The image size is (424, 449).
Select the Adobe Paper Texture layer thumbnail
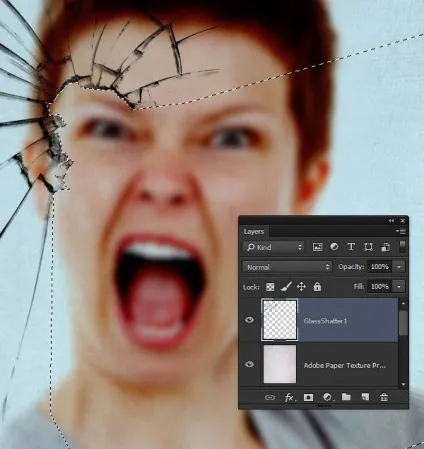[280, 364]
